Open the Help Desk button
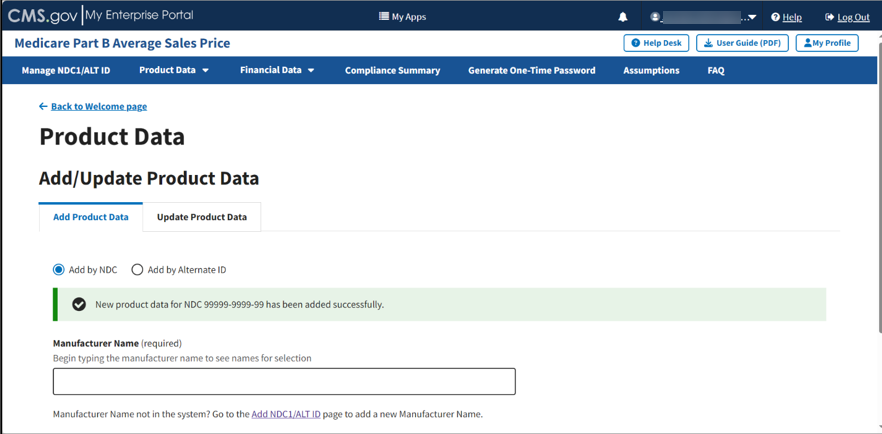This screenshot has height=434, width=882. tap(656, 43)
